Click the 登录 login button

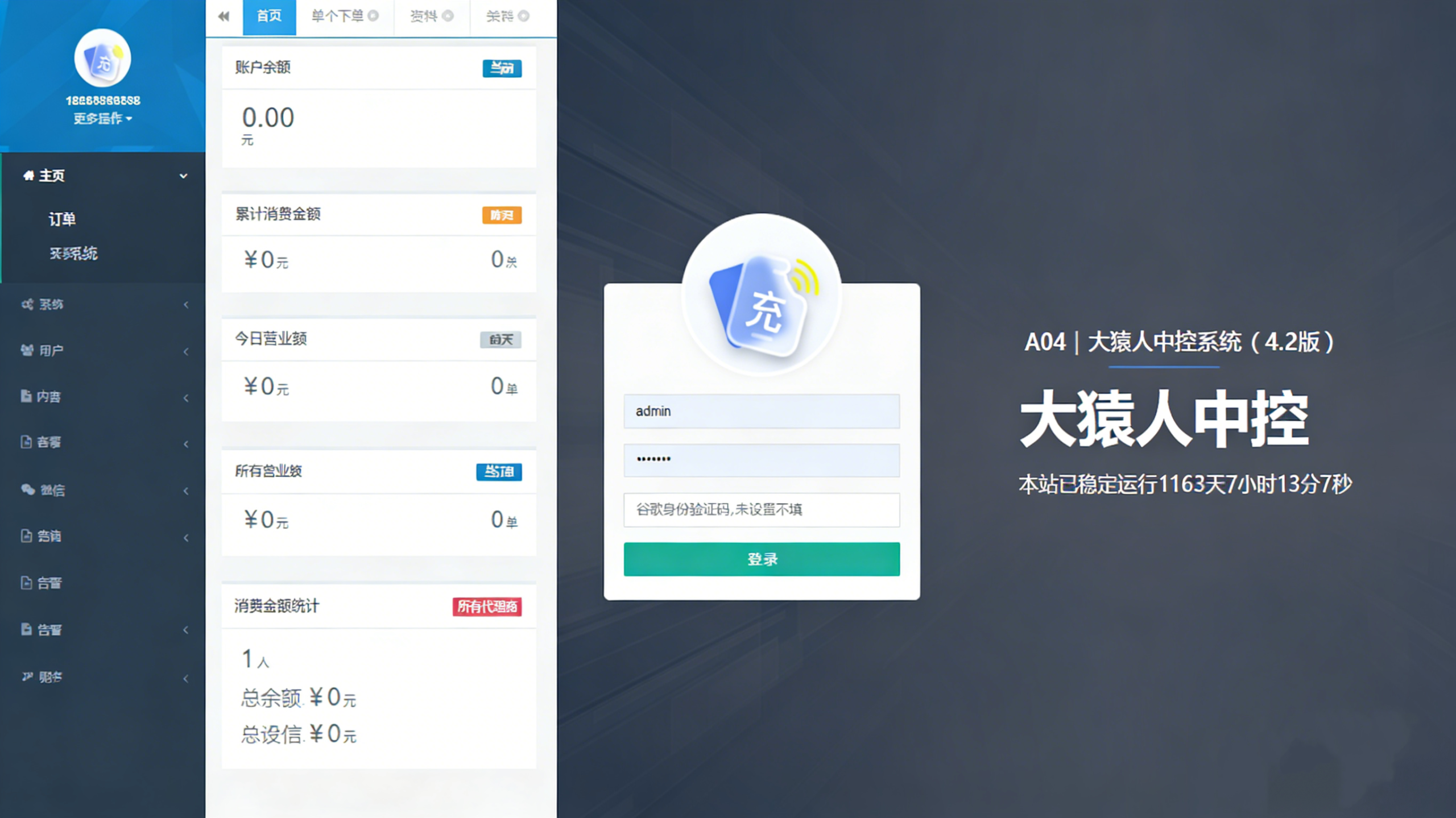[x=761, y=558]
